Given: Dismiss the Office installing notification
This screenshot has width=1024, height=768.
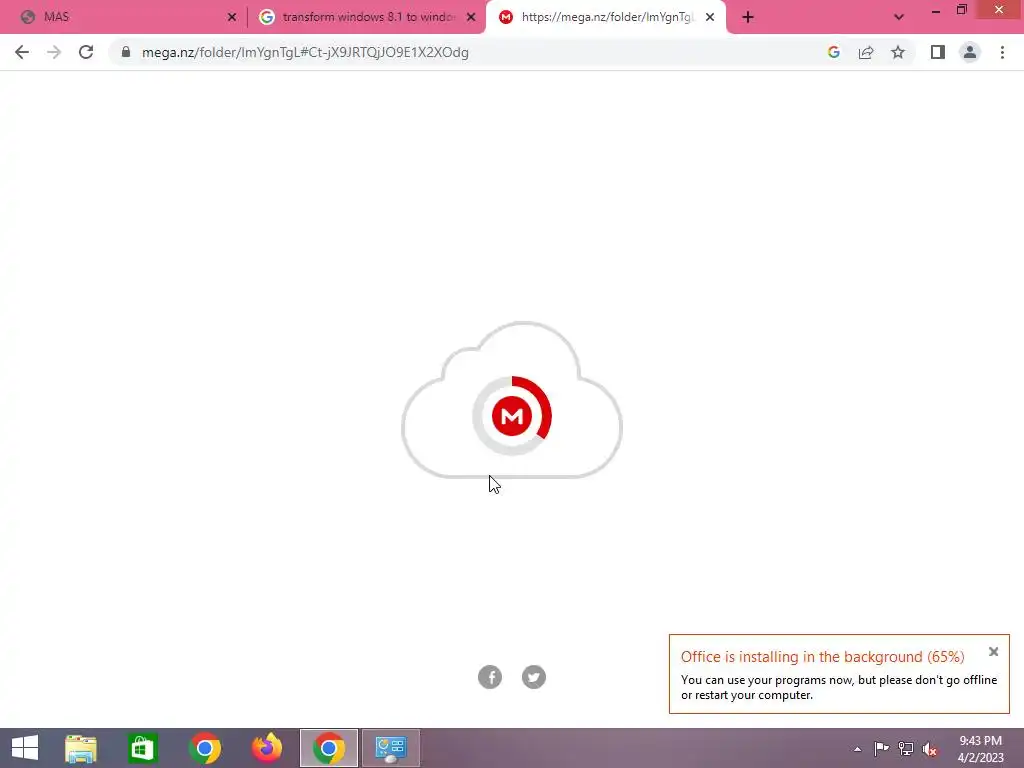Looking at the screenshot, I should tap(993, 652).
